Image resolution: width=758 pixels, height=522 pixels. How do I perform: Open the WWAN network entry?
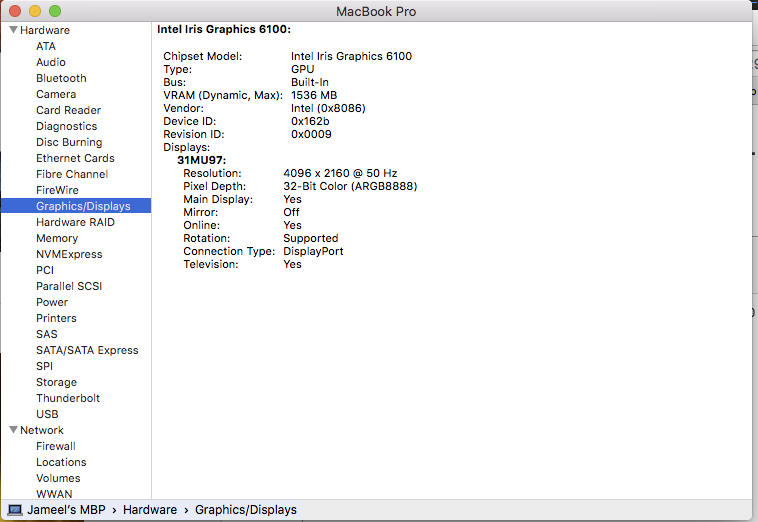tap(54, 493)
